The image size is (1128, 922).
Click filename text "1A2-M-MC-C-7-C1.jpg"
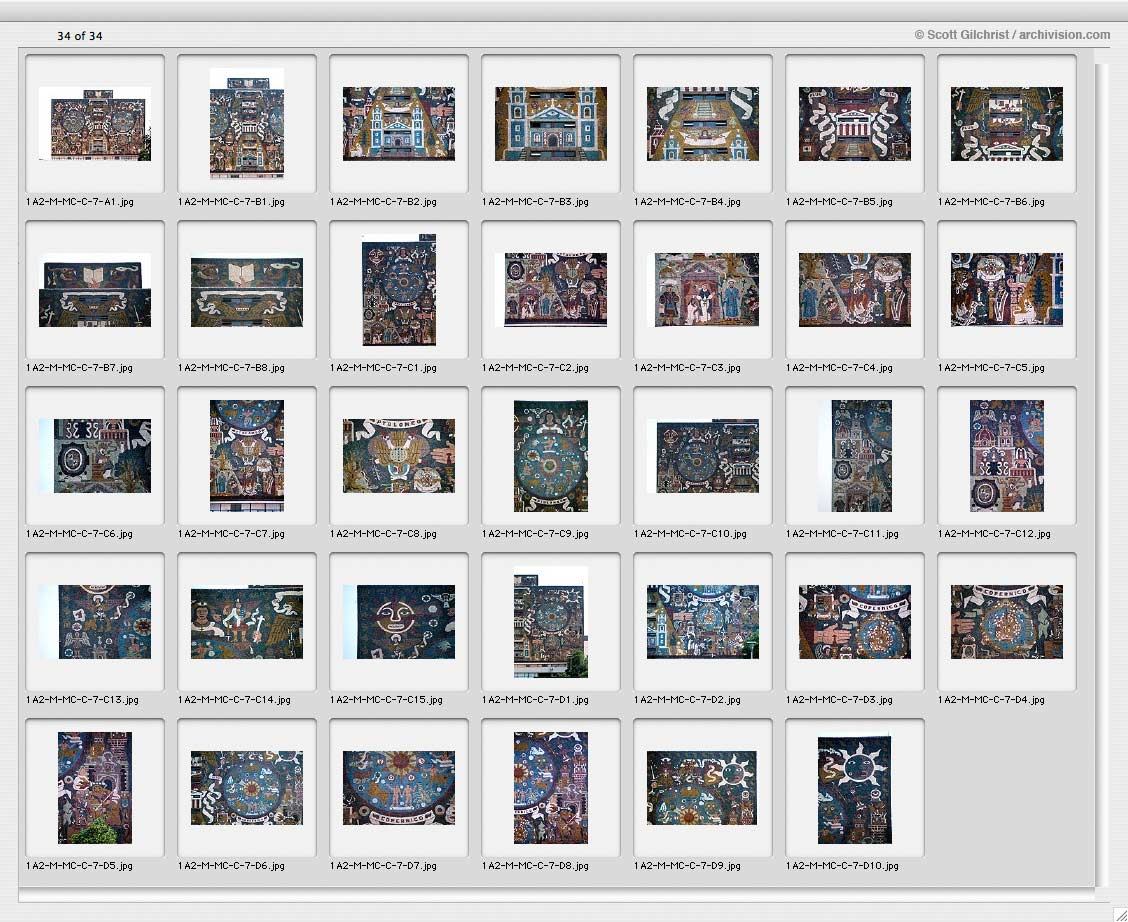coord(383,368)
